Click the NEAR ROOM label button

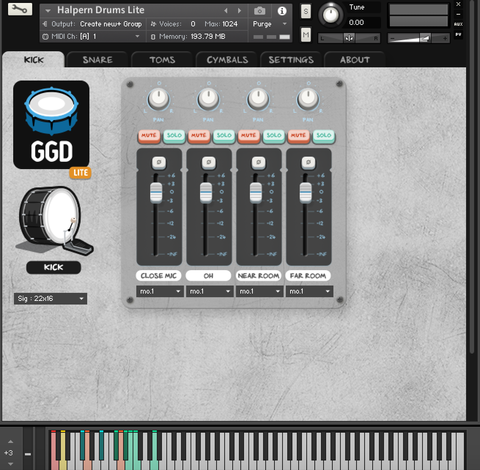[258, 276]
